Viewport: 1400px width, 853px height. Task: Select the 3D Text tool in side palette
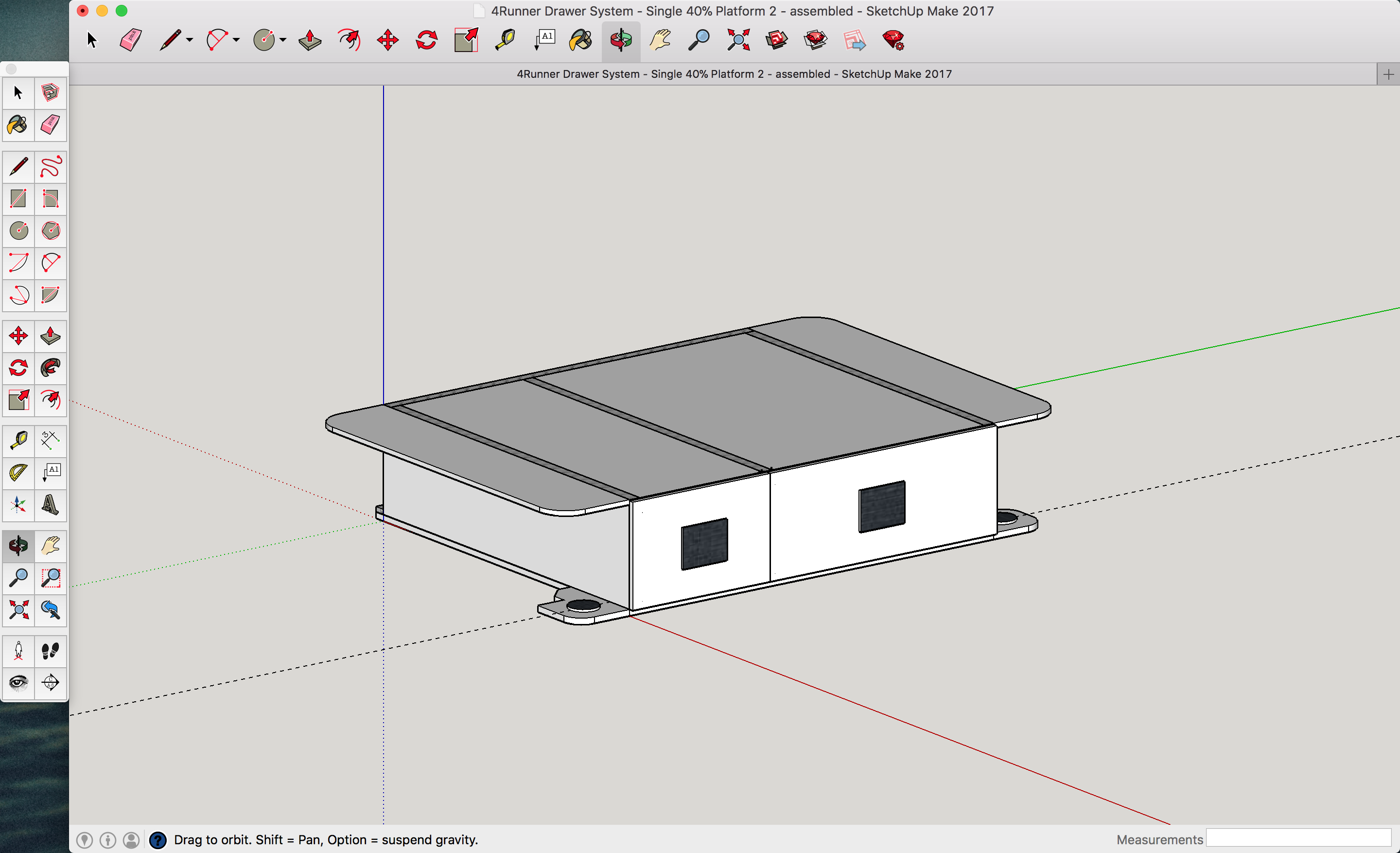(x=51, y=505)
